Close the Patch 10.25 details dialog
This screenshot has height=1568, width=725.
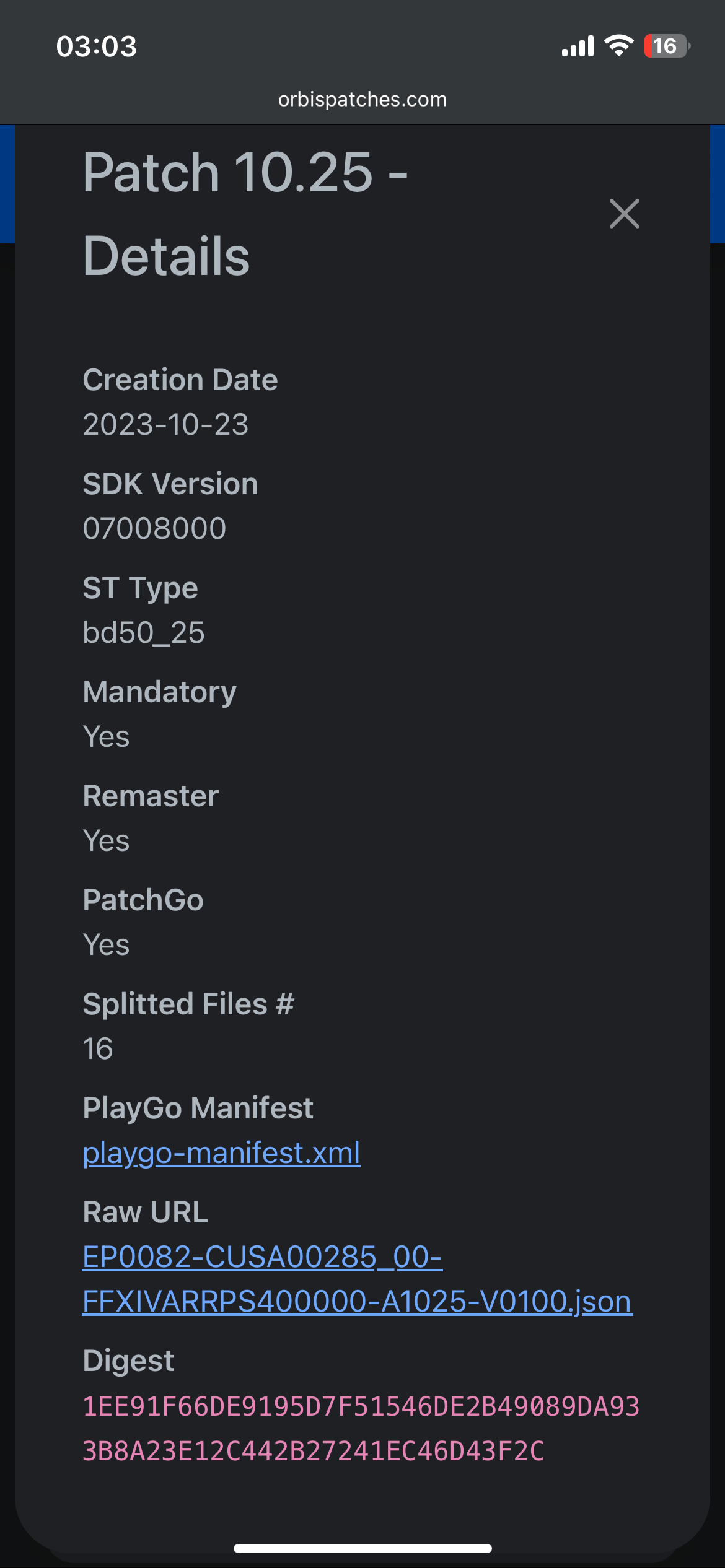(624, 214)
